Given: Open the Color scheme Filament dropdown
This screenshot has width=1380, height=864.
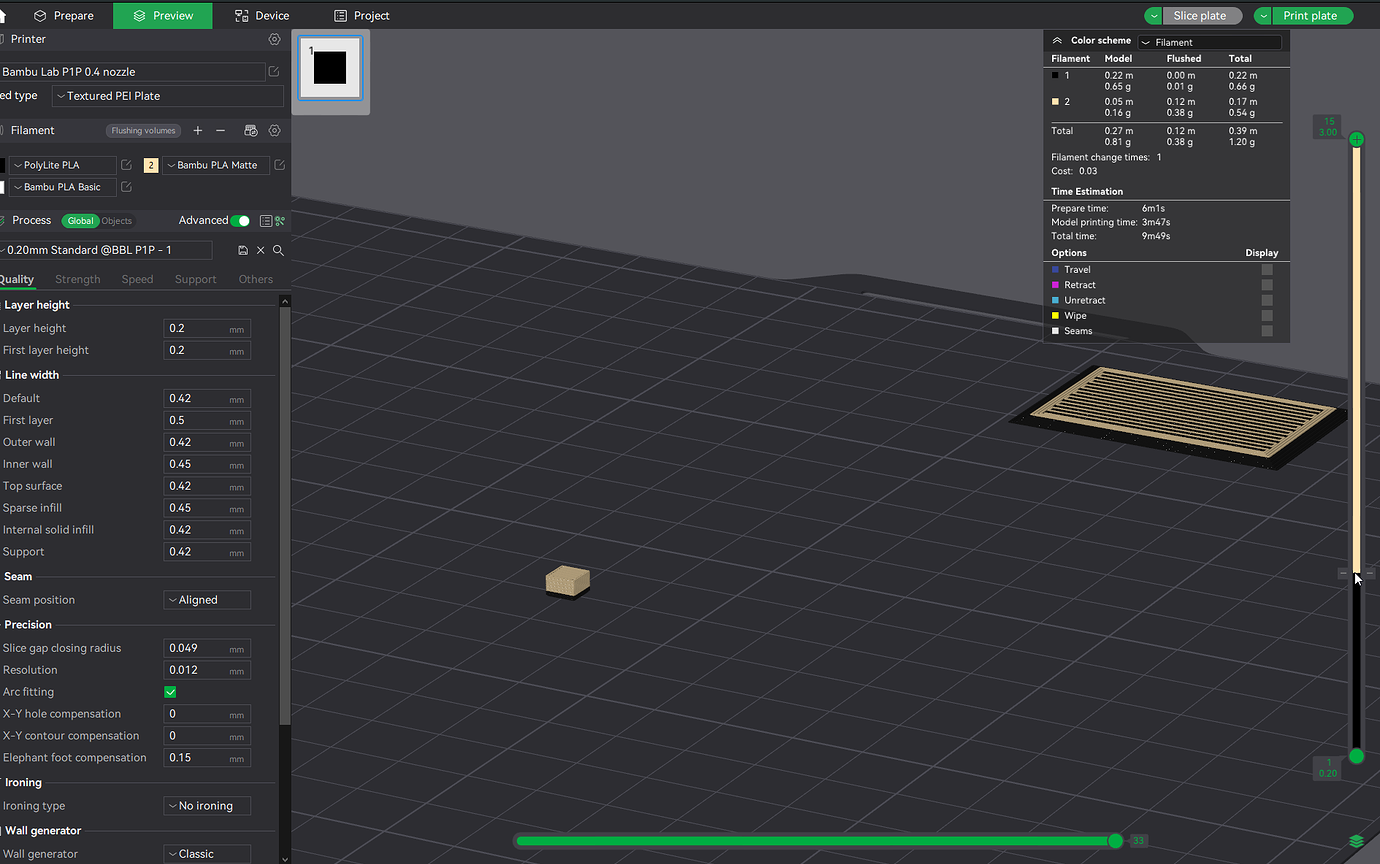Looking at the screenshot, I should (1210, 42).
